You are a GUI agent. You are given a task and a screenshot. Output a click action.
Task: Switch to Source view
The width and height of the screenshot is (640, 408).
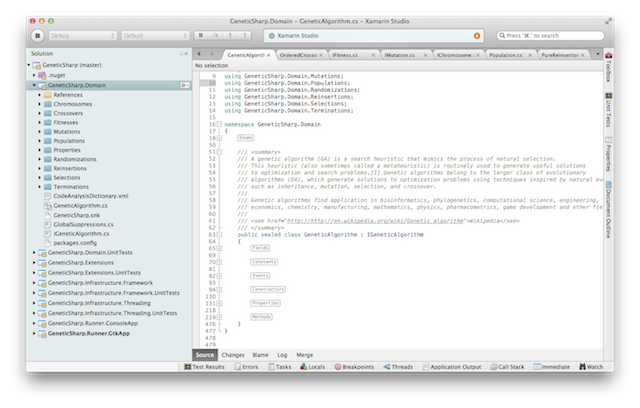[x=204, y=355]
